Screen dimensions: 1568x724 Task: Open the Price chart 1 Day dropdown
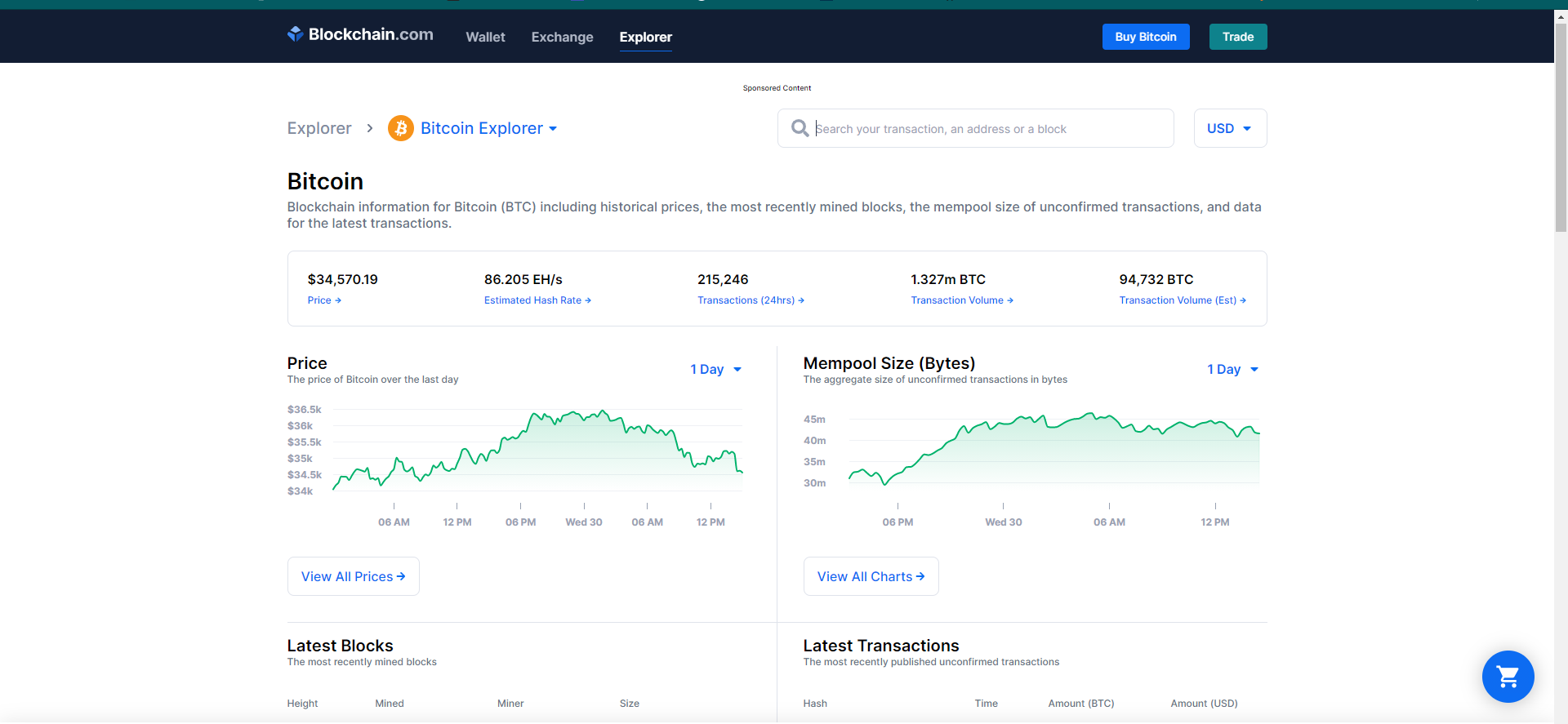coord(716,369)
